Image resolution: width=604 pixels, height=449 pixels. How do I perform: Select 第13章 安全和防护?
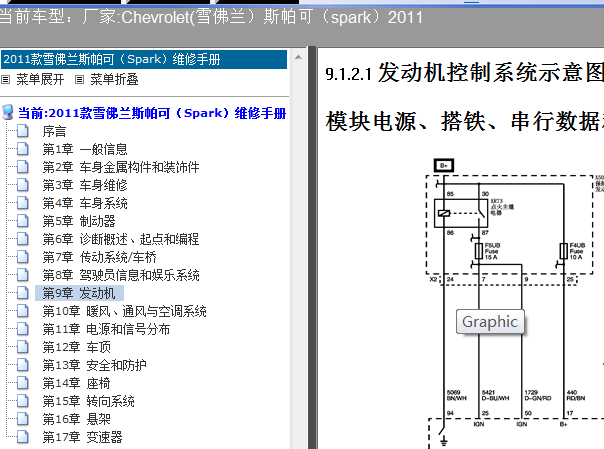tap(94, 365)
